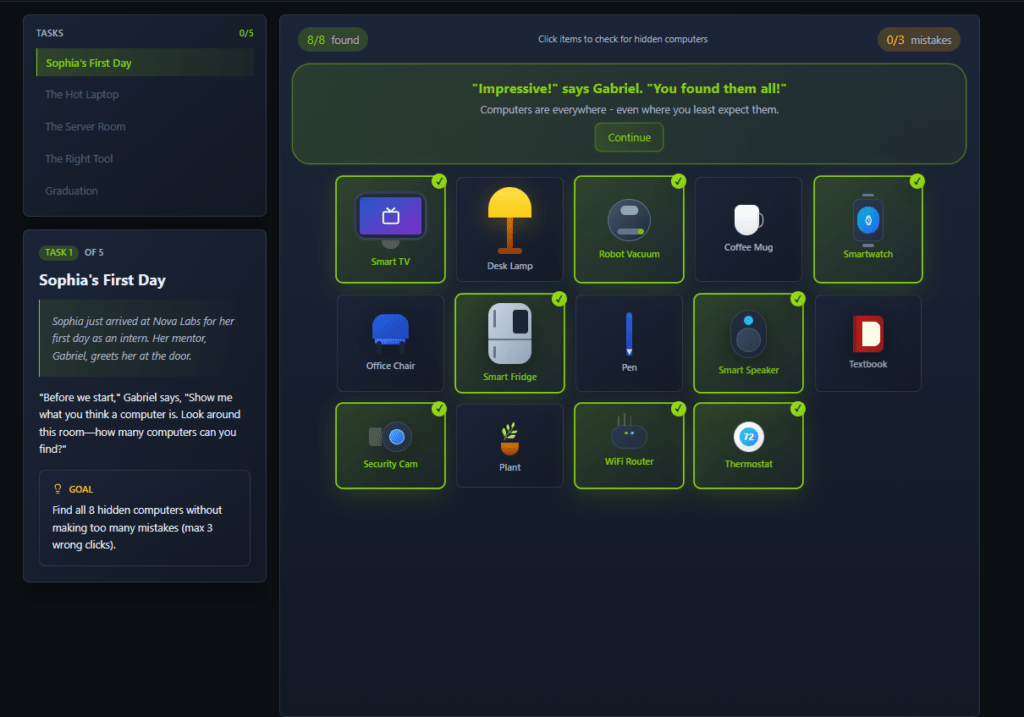Click the Pen item
This screenshot has width=1024, height=717.
pos(629,343)
